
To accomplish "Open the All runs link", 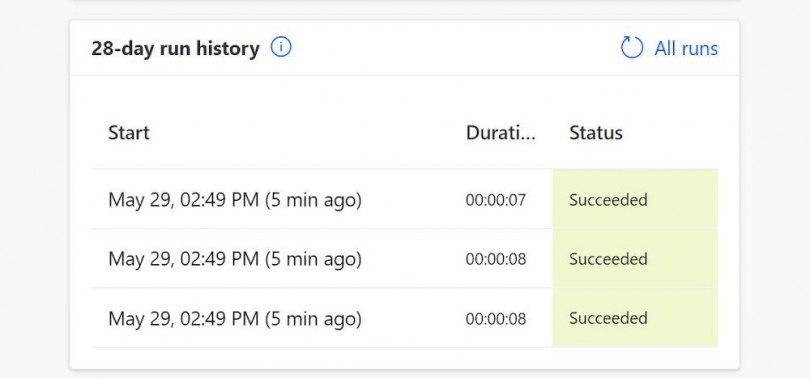I will tap(686, 49).
